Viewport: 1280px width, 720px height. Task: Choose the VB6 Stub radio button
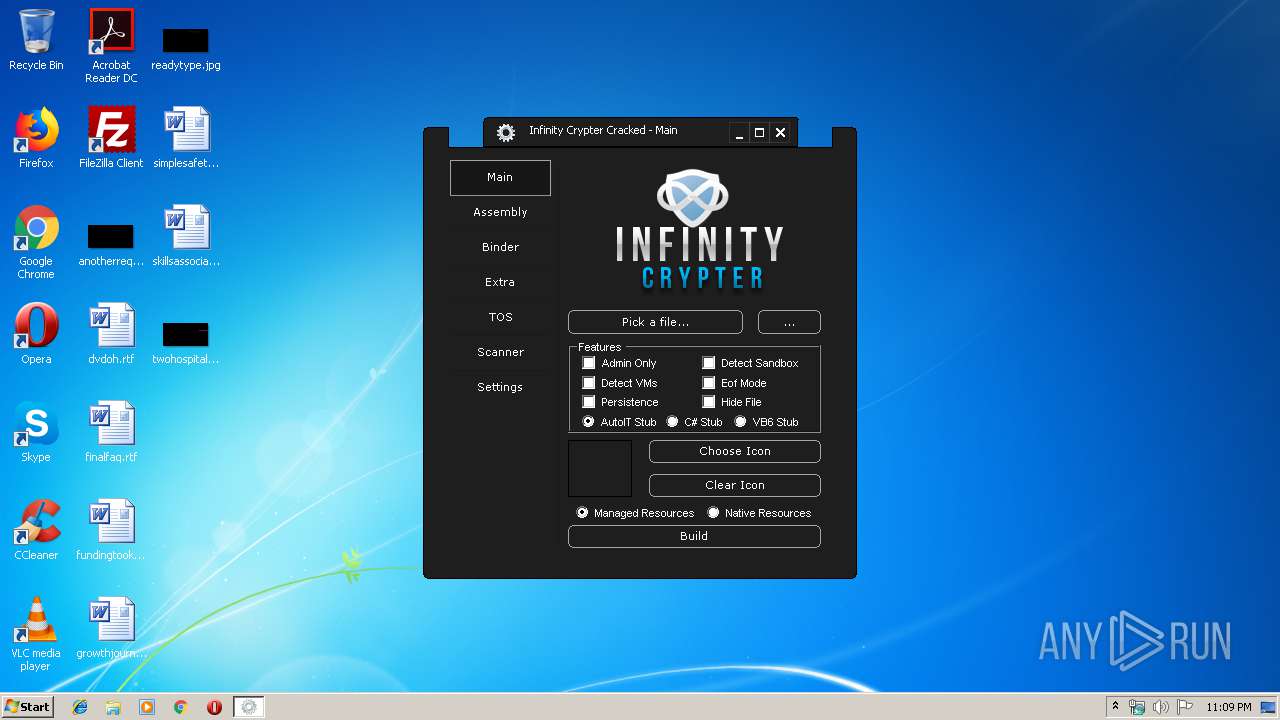click(x=741, y=422)
